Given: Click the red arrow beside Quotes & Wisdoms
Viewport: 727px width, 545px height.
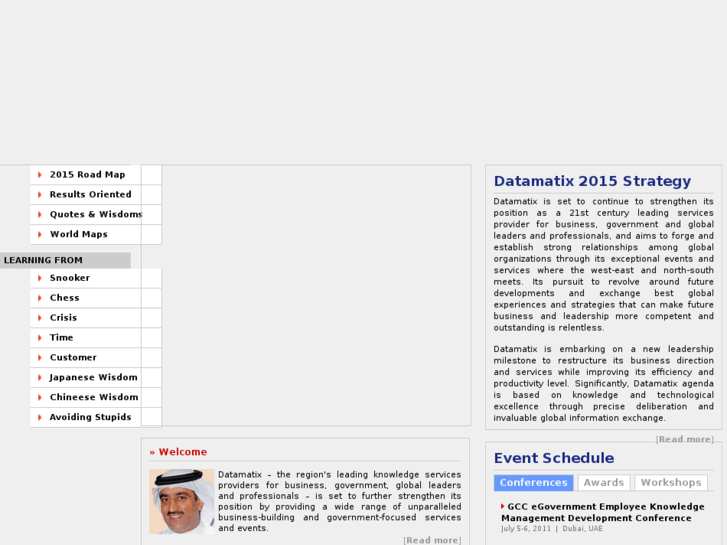Looking at the screenshot, I should coord(40,215).
